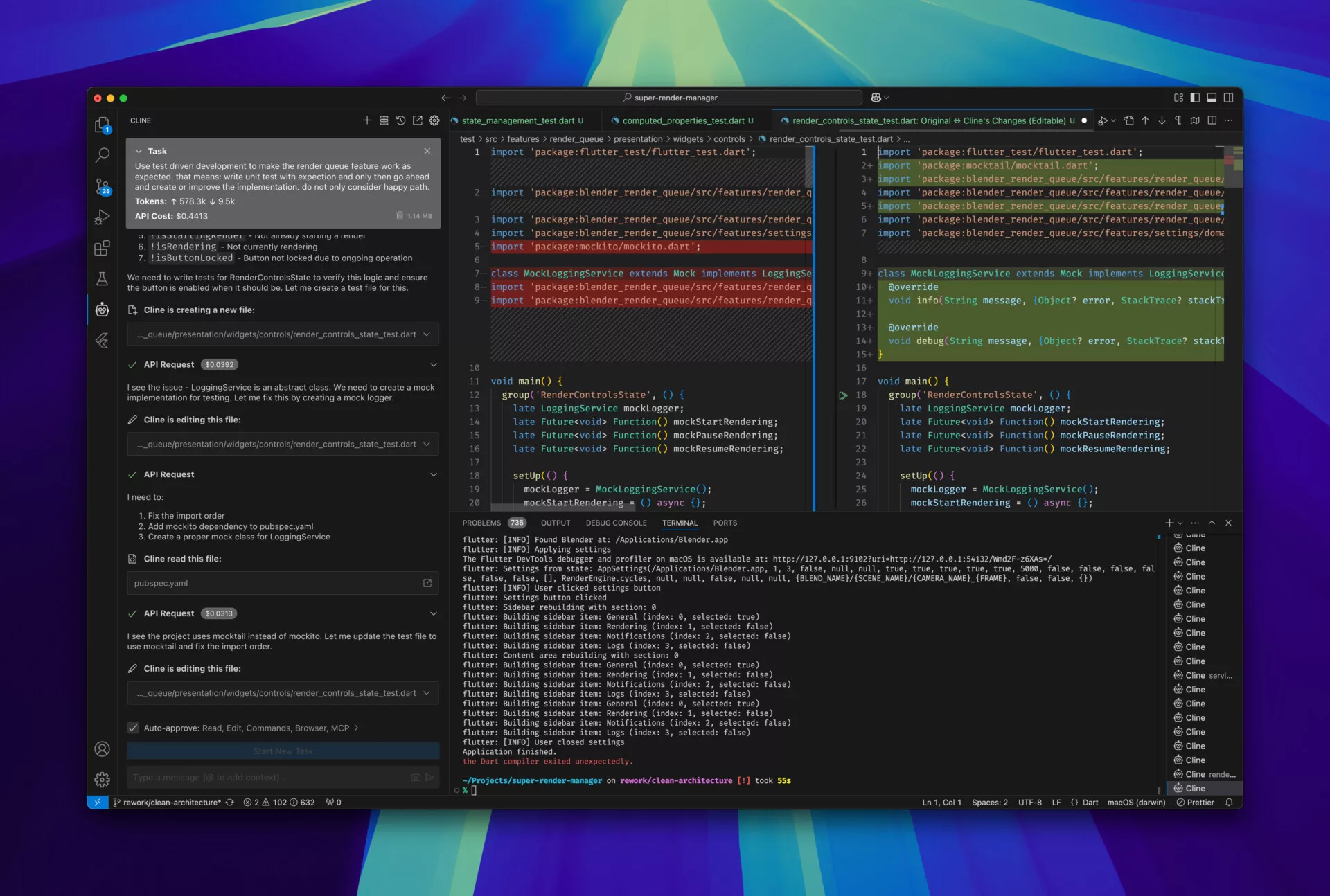Open Testing flask icon in activity bar

pyautogui.click(x=102, y=278)
